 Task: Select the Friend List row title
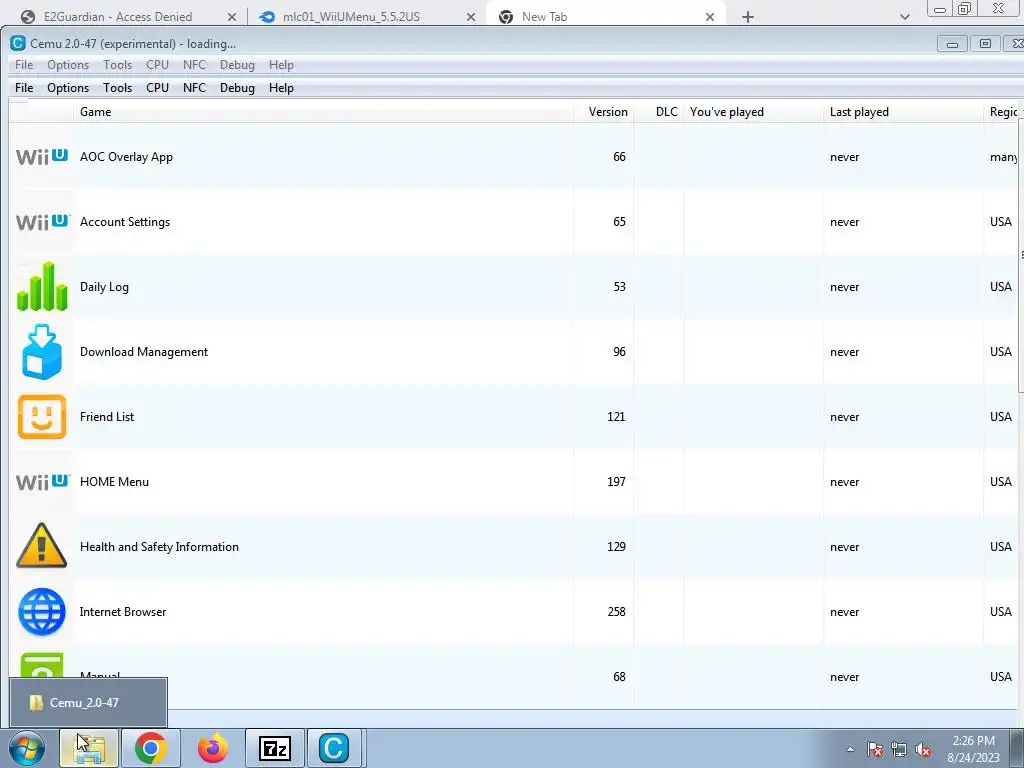(x=106, y=417)
